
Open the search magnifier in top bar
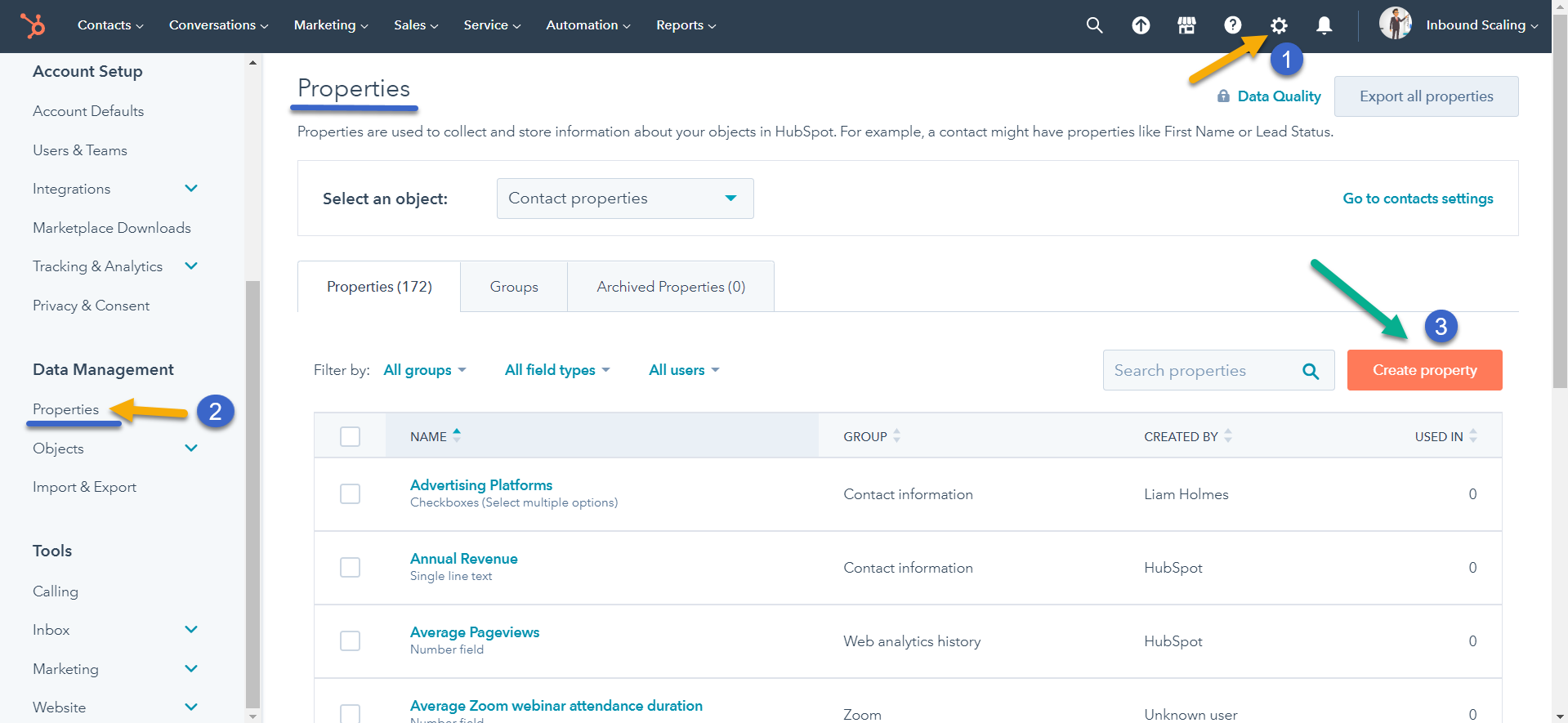tap(1094, 25)
